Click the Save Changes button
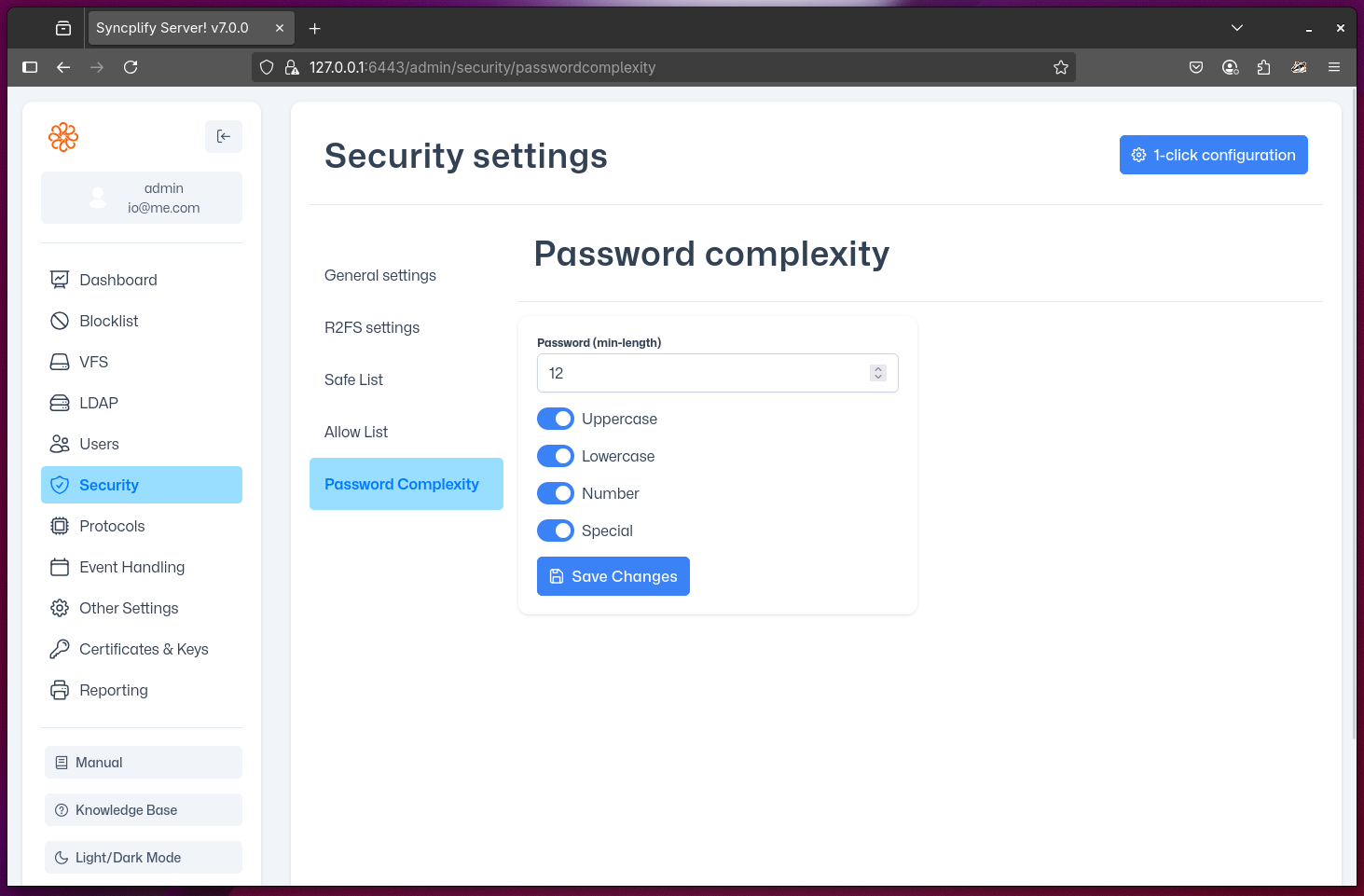Image resolution: width=1364 pixels, height=896 pixels. click(x=613, y=575)
